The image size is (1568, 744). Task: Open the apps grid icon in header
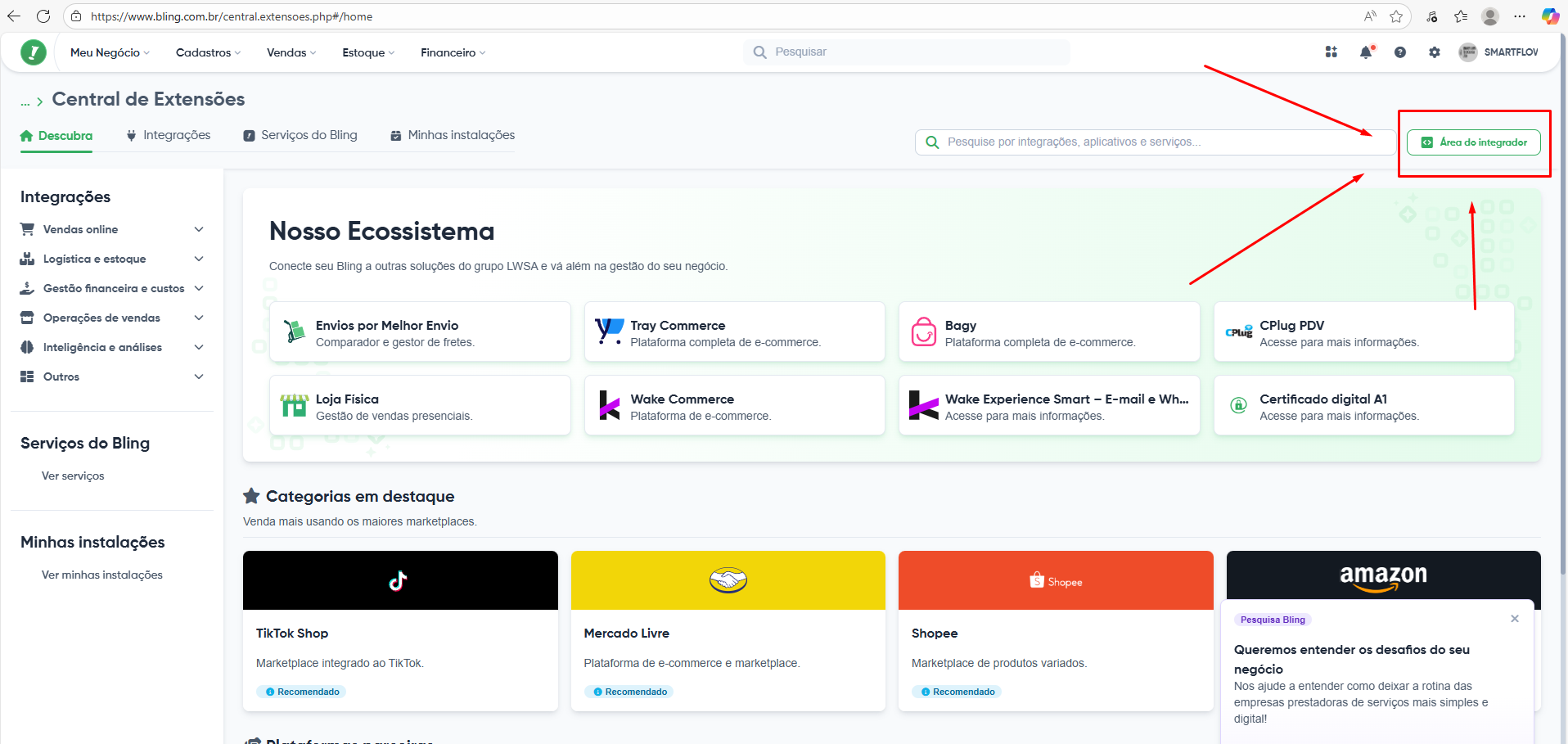tap(1331, 52)
